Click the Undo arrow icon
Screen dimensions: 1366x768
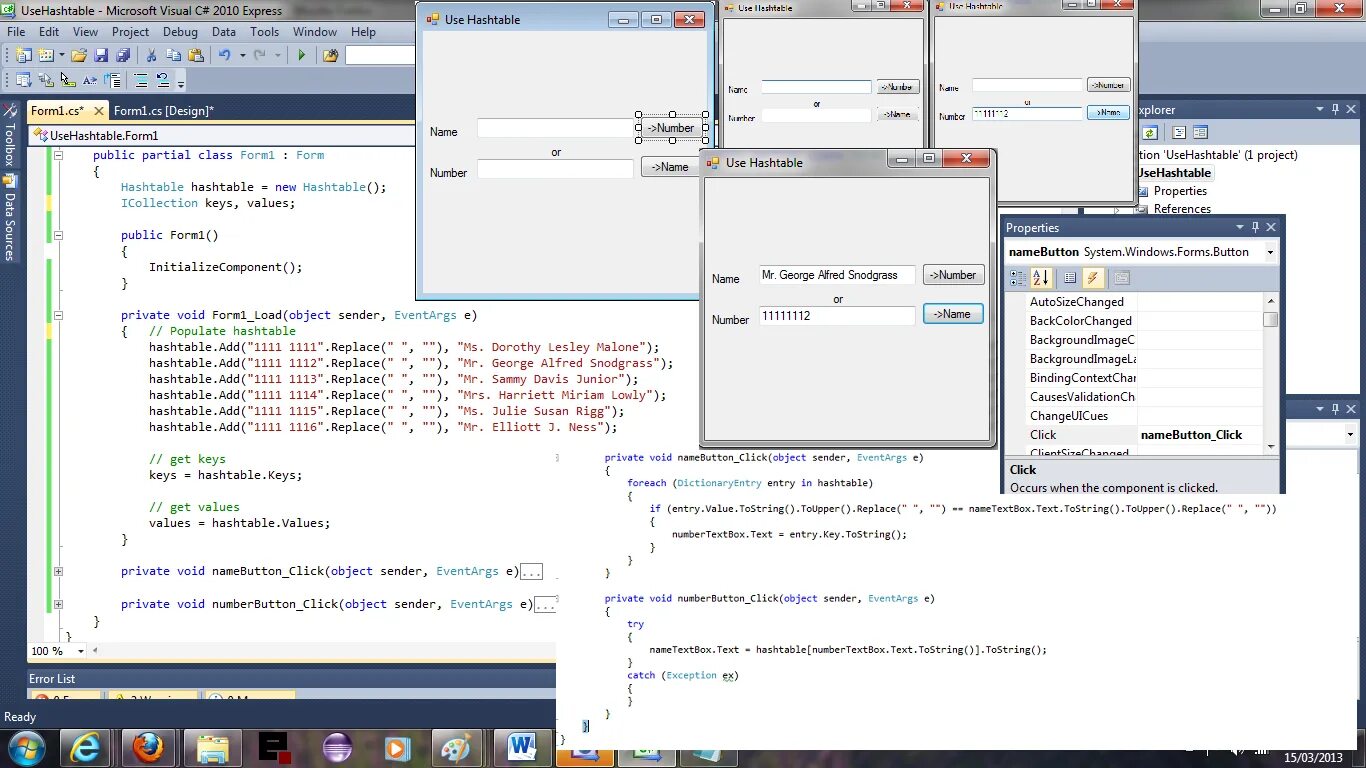[224, 55]
